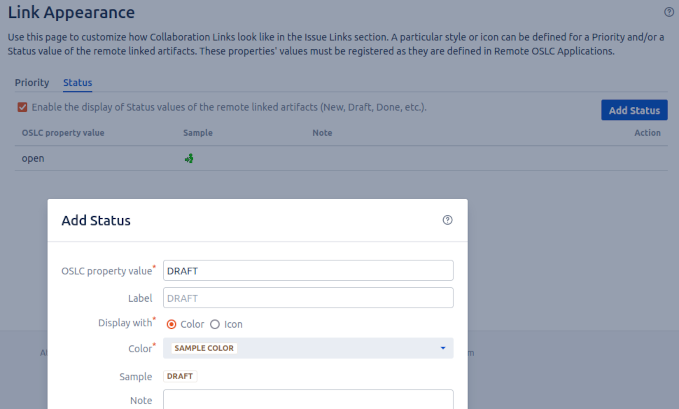Viewport: 679px width, 409px height.
Task: Click the Action column header
Action: click(647, 133)
